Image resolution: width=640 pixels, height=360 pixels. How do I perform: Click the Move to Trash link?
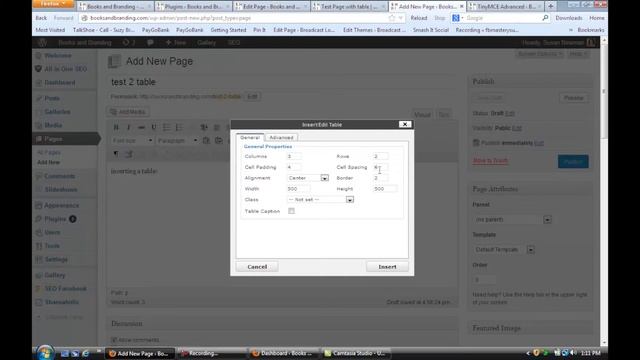tap(490, 161)
